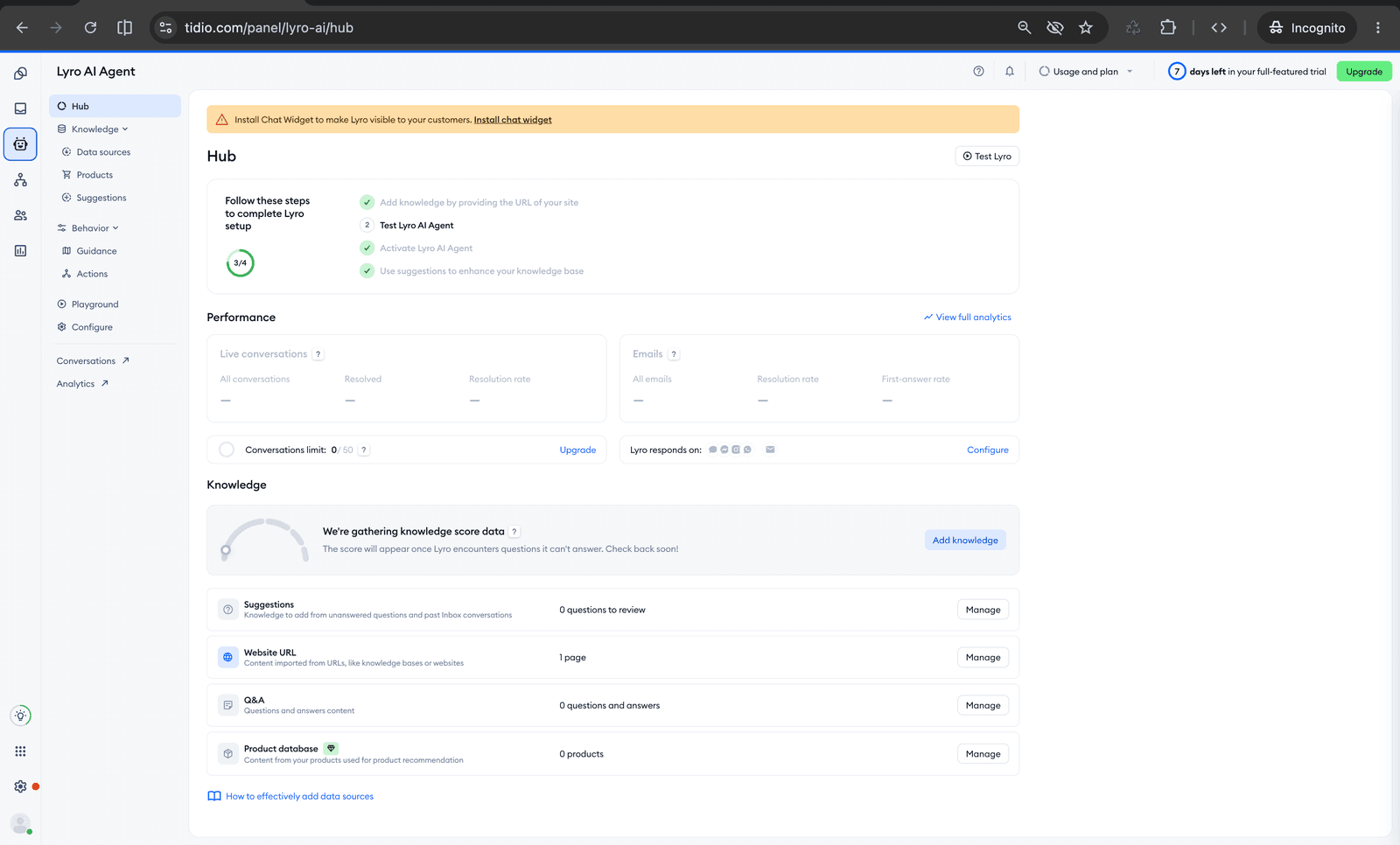Open the Customers icon in left rail
Viewport: 1400px width, 845px height.
tap(20, 215)
